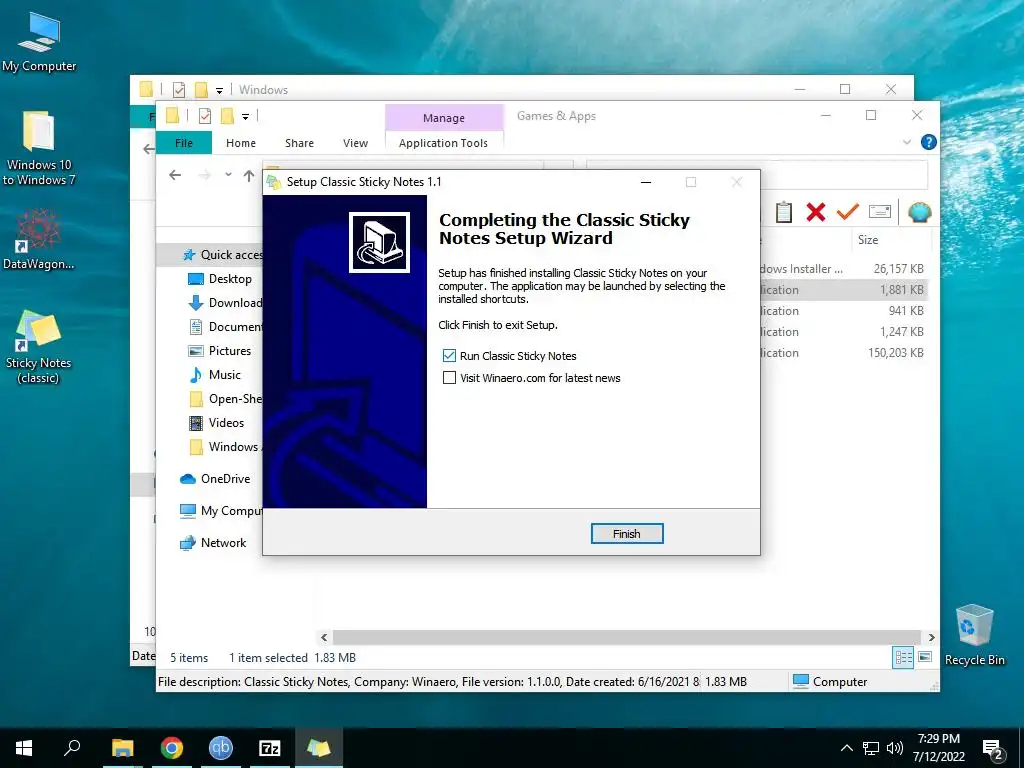Viewport: 1024px width, 768px height.
Task: Open Downloads in navigation pane
Action: coord(226,303)
